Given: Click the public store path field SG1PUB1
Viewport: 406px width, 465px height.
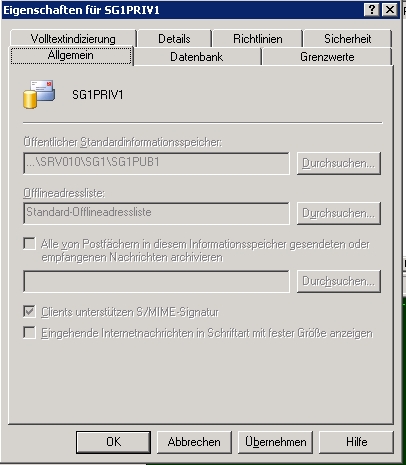Looking at the screenshot, I should [156, 163].
